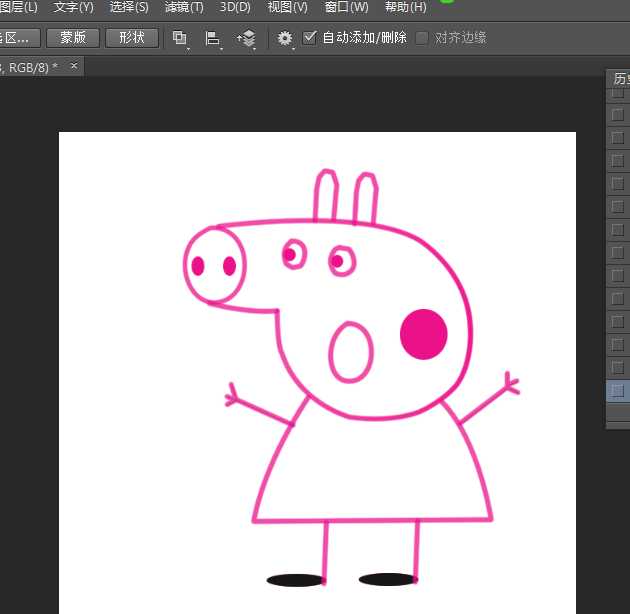Toggle source box of highlighted history state

[x=617, y=391]
